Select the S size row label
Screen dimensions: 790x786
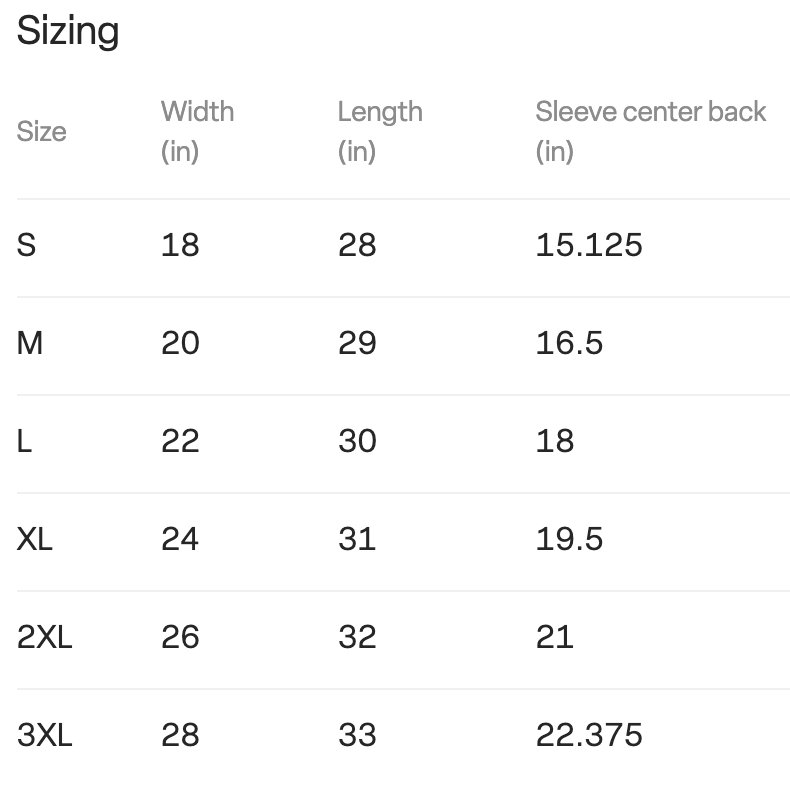26,245
